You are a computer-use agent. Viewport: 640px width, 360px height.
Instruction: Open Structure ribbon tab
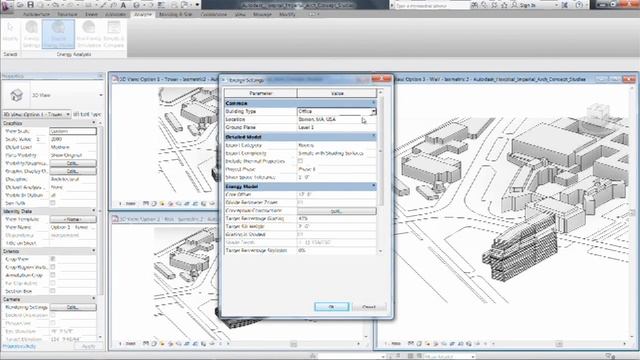coord(67,14)
